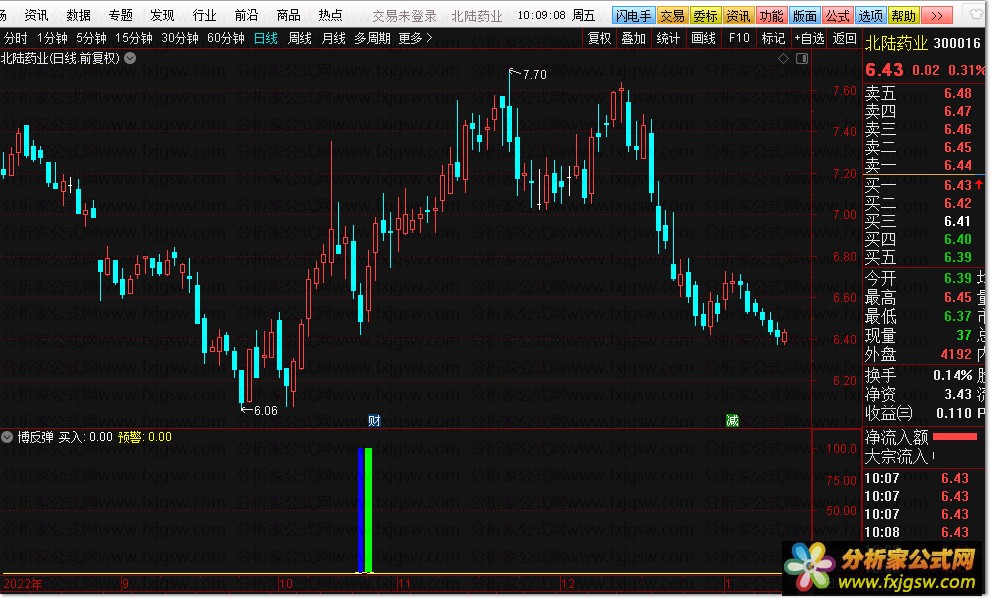Click the 版面 layout button

[x=805, y=16]
